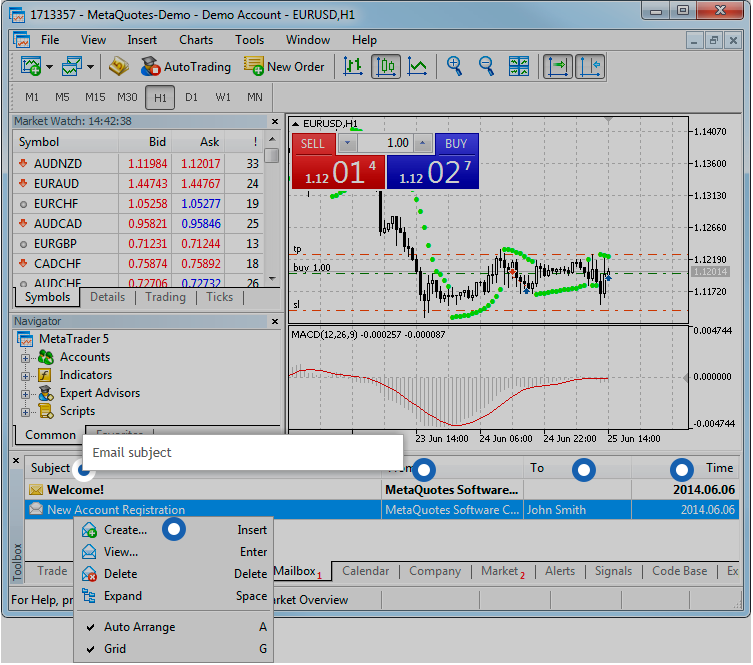
Task: Zoom out on the chart
Action: (486, 66)
